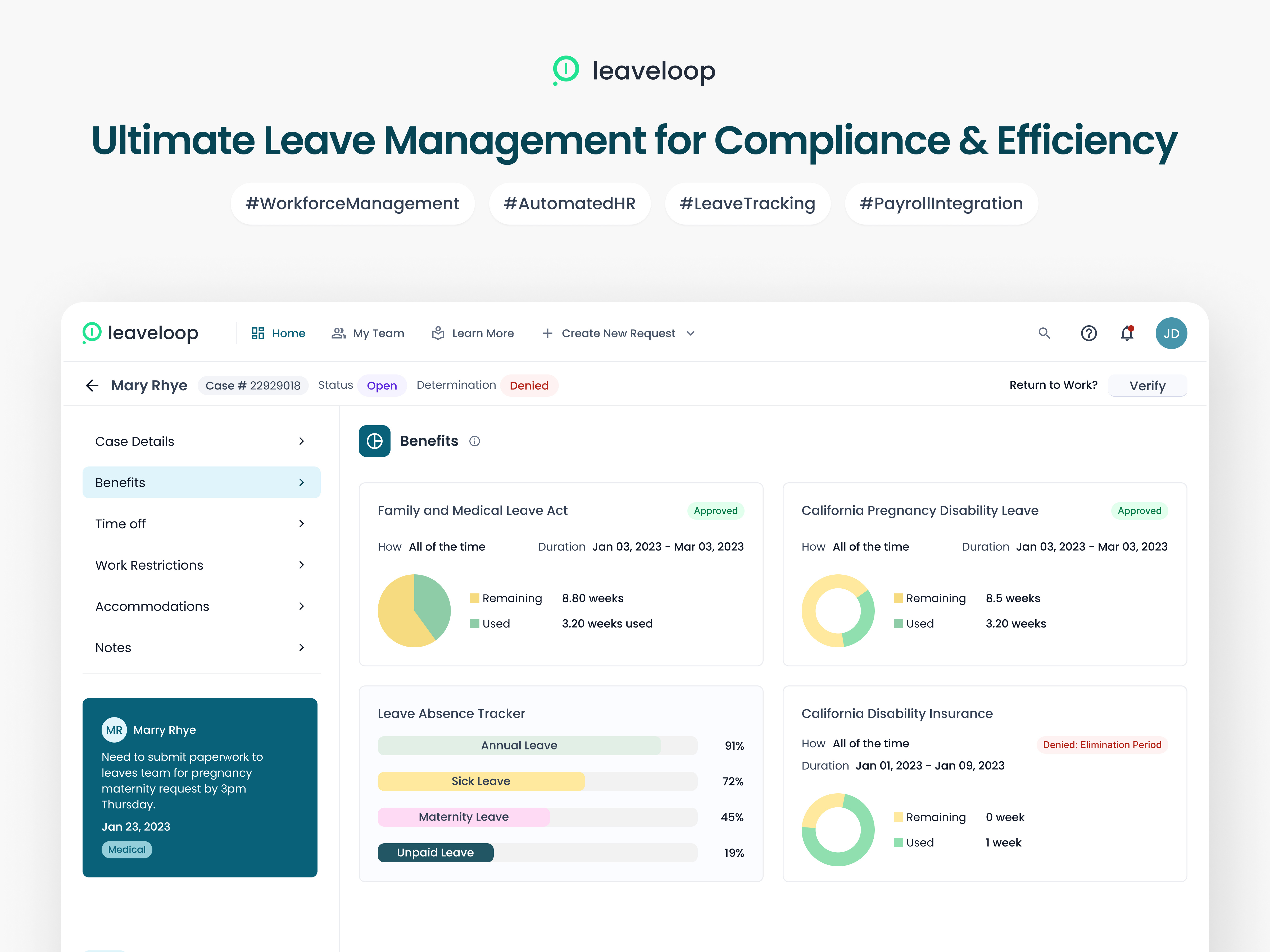Expand the Case Details section
Image resolution: width=1270 pixels, height=952 pixels.
tap(200, 441)
